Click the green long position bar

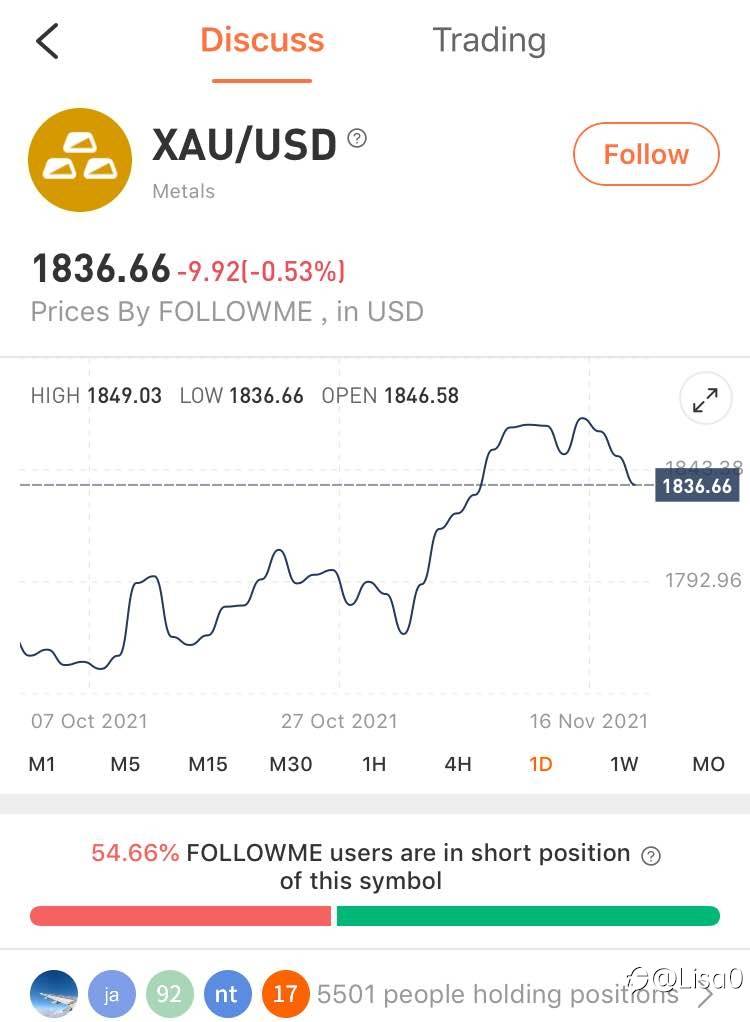tap(528, 916)
